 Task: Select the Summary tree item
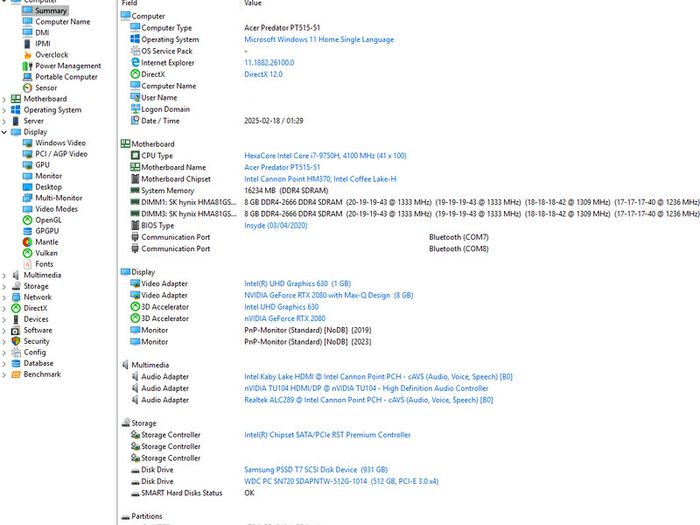[x=45, y=10]
